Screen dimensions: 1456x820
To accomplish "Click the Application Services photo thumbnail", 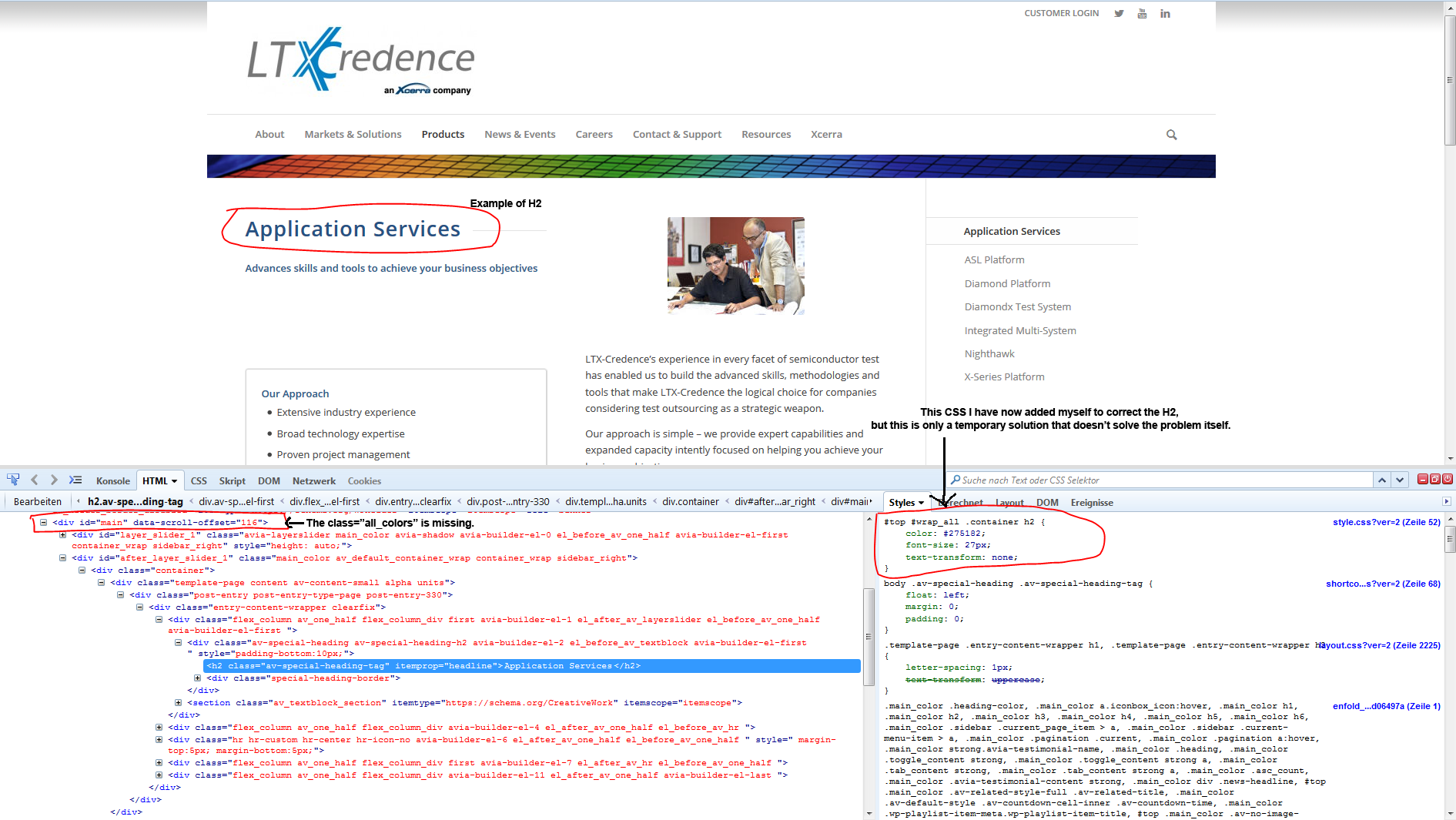I will [735, 266].
